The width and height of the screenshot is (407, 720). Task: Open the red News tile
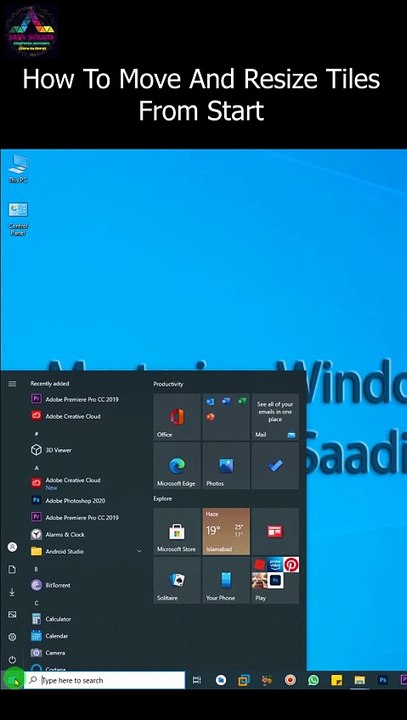[x=275, y=531]
